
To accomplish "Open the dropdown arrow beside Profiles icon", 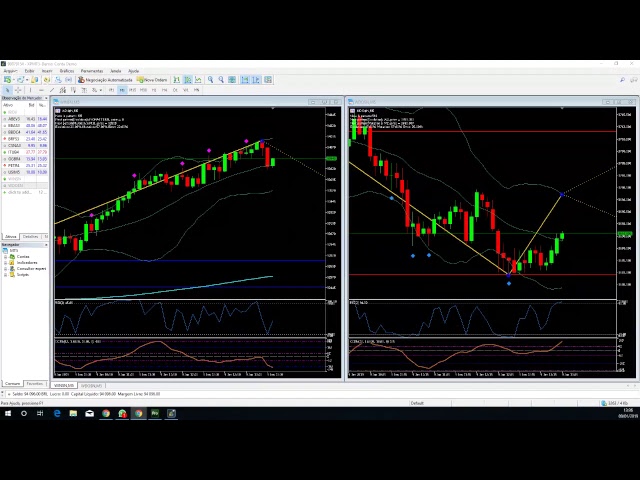I will point(27,80).
